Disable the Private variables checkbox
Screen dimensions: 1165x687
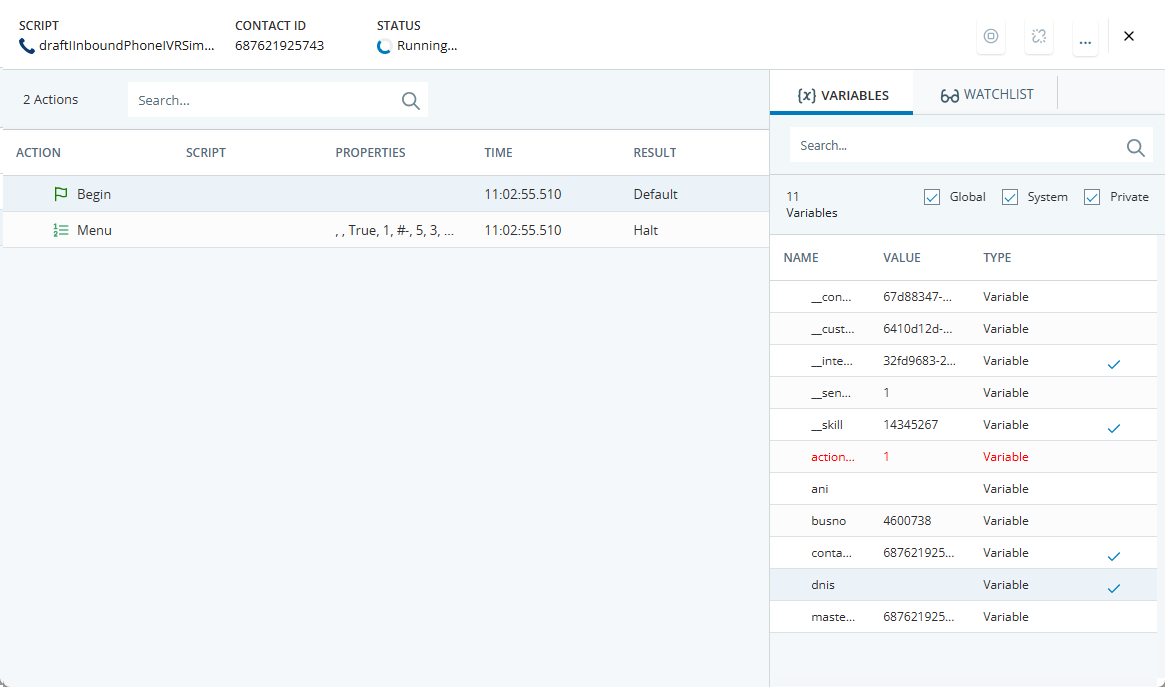1092,197
